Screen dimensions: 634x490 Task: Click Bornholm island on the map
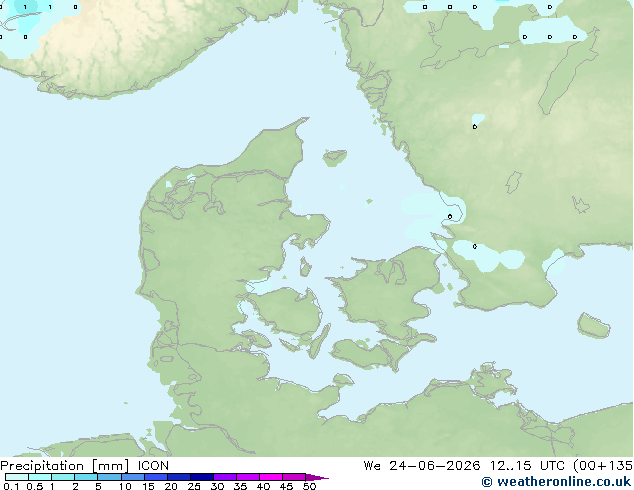(593, 325)
